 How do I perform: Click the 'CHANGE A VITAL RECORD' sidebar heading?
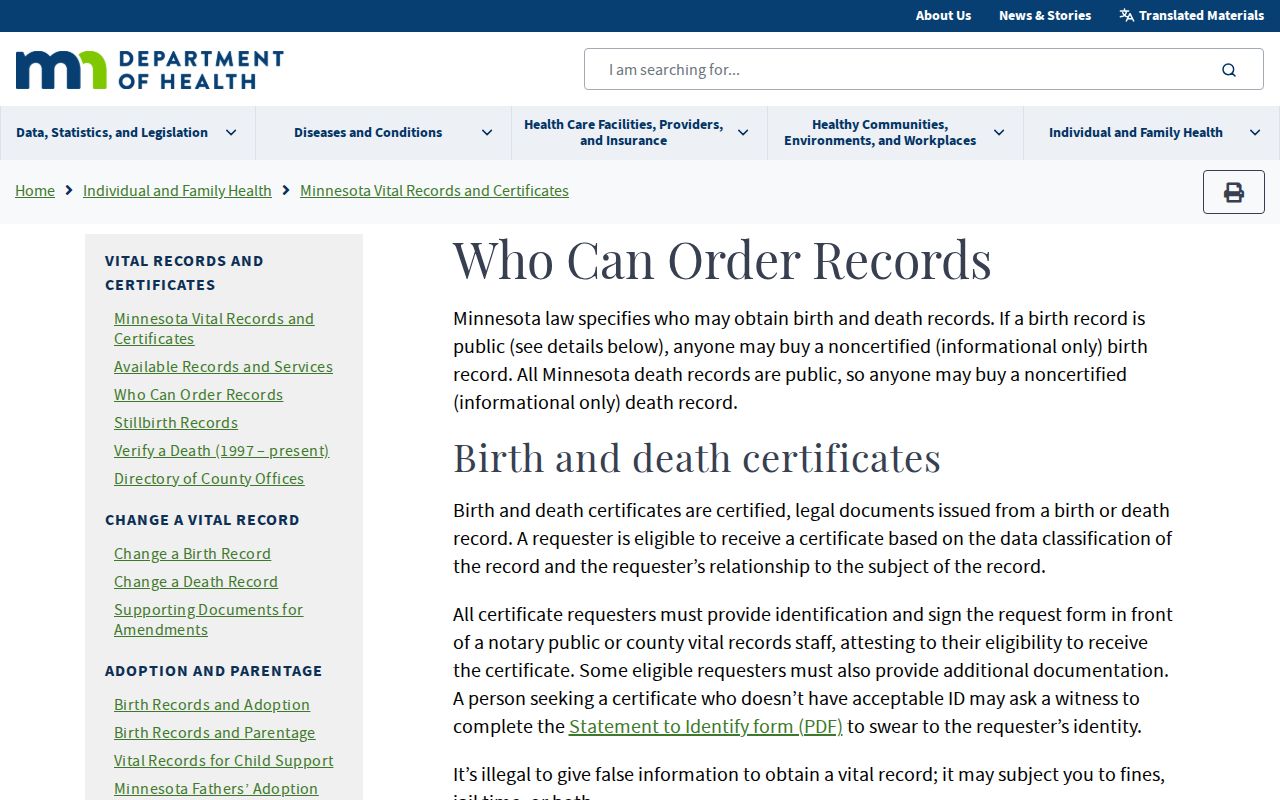click(x=202, y=520)
